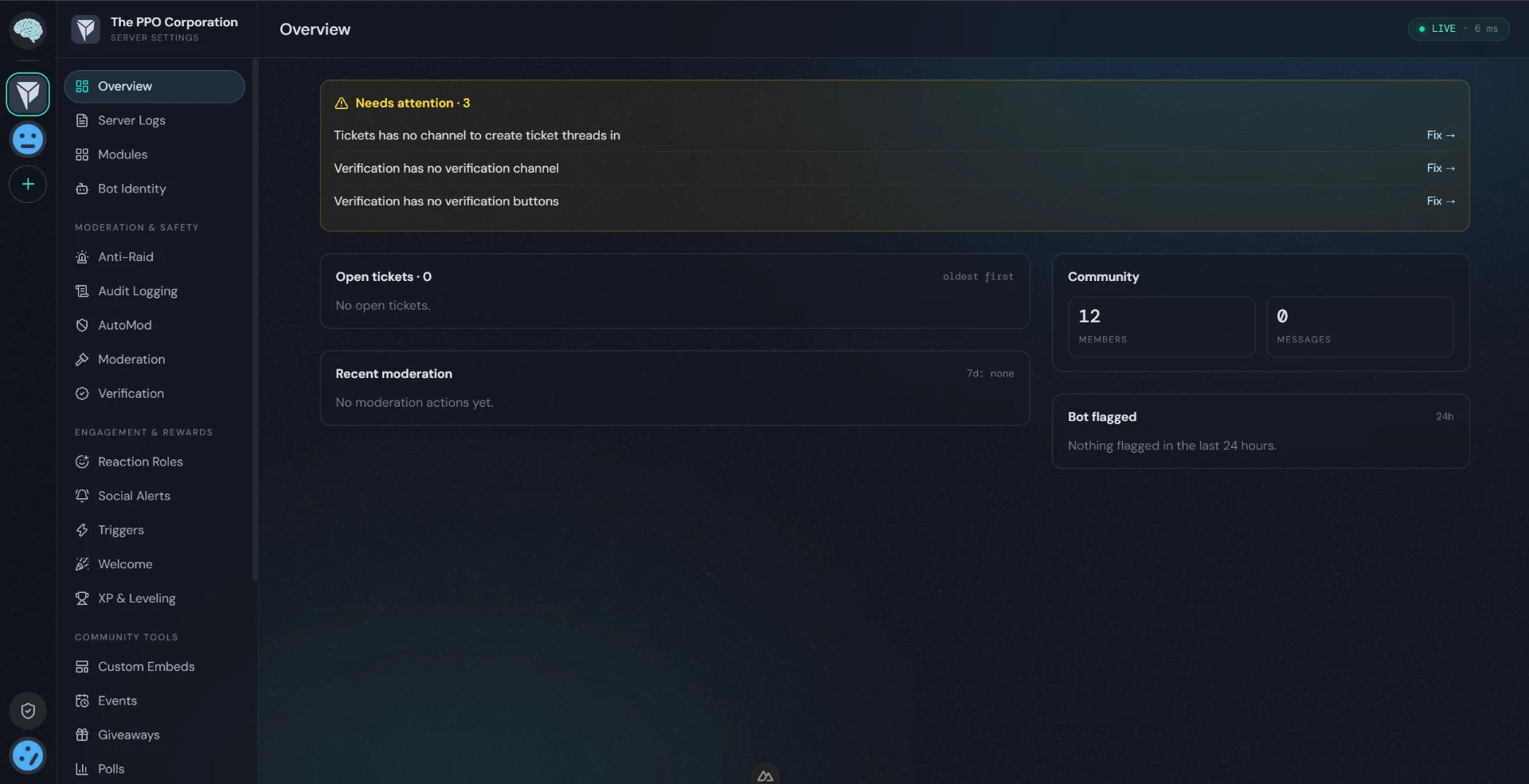Click the Bot Identity robot icon
1529x784 pixels.
tap(82, 189)
